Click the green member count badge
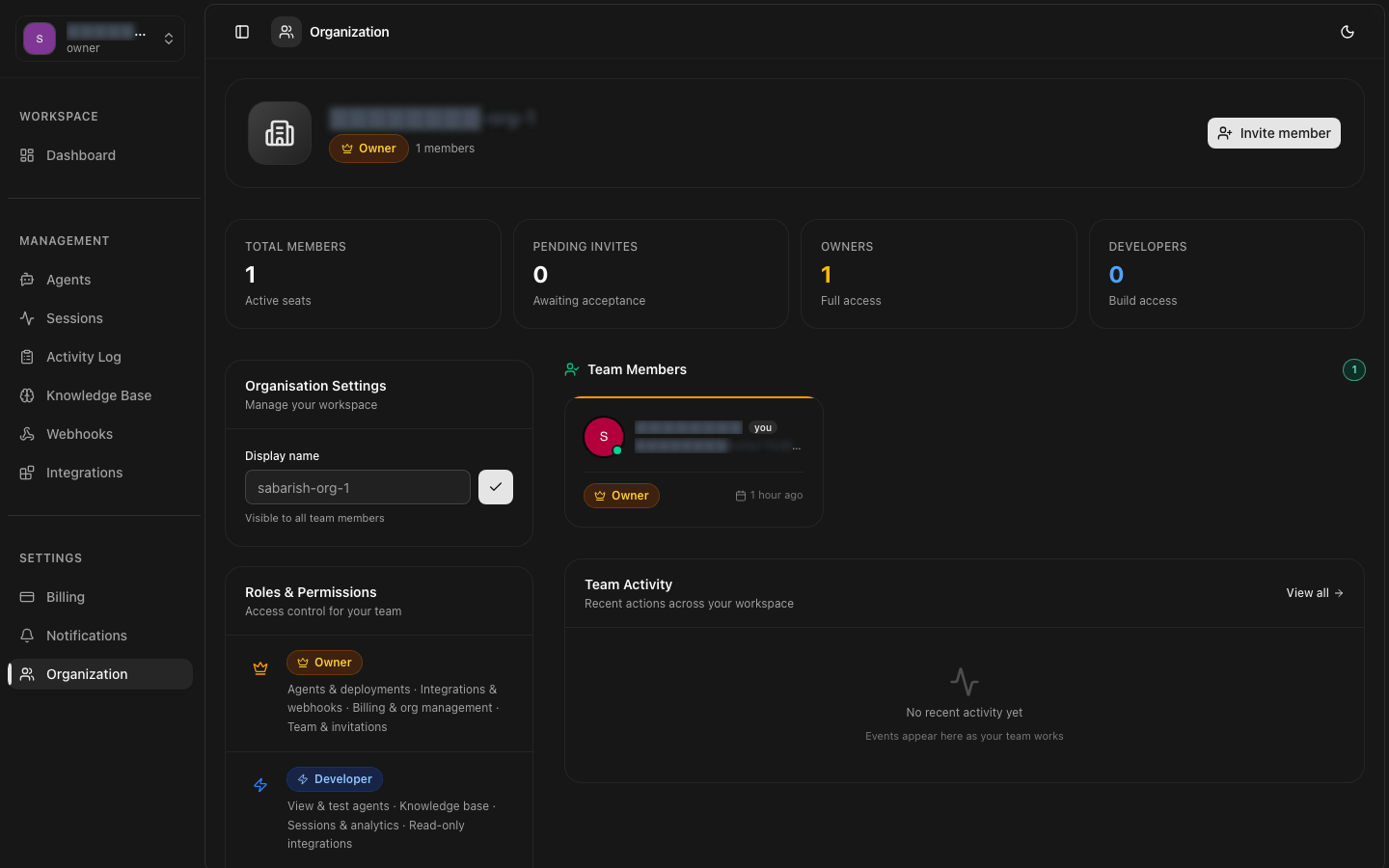 point(1354,369)
